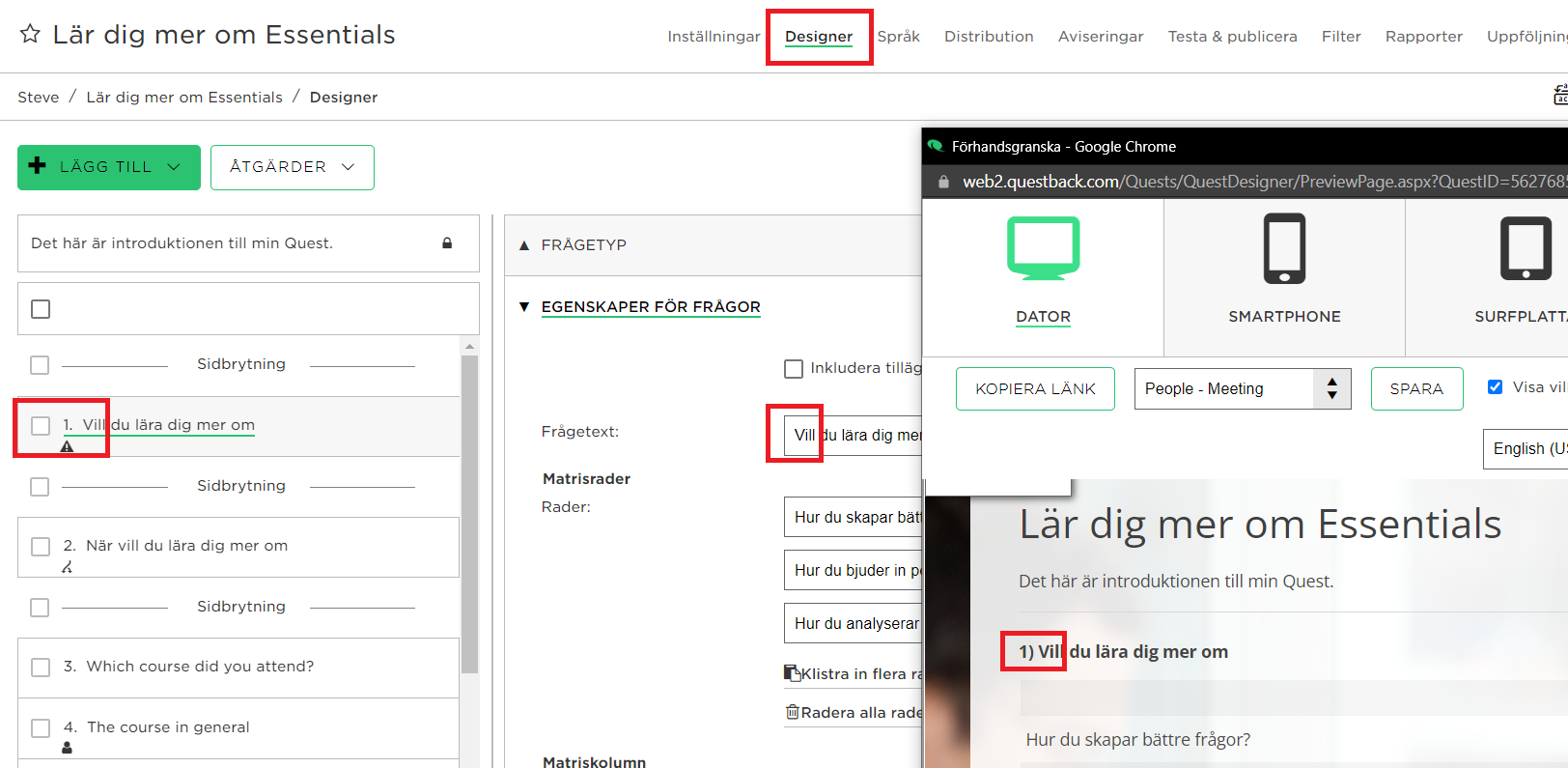
Task: Click the icon at the right end of the breadcrumb bar
Action: (1560, 95)
